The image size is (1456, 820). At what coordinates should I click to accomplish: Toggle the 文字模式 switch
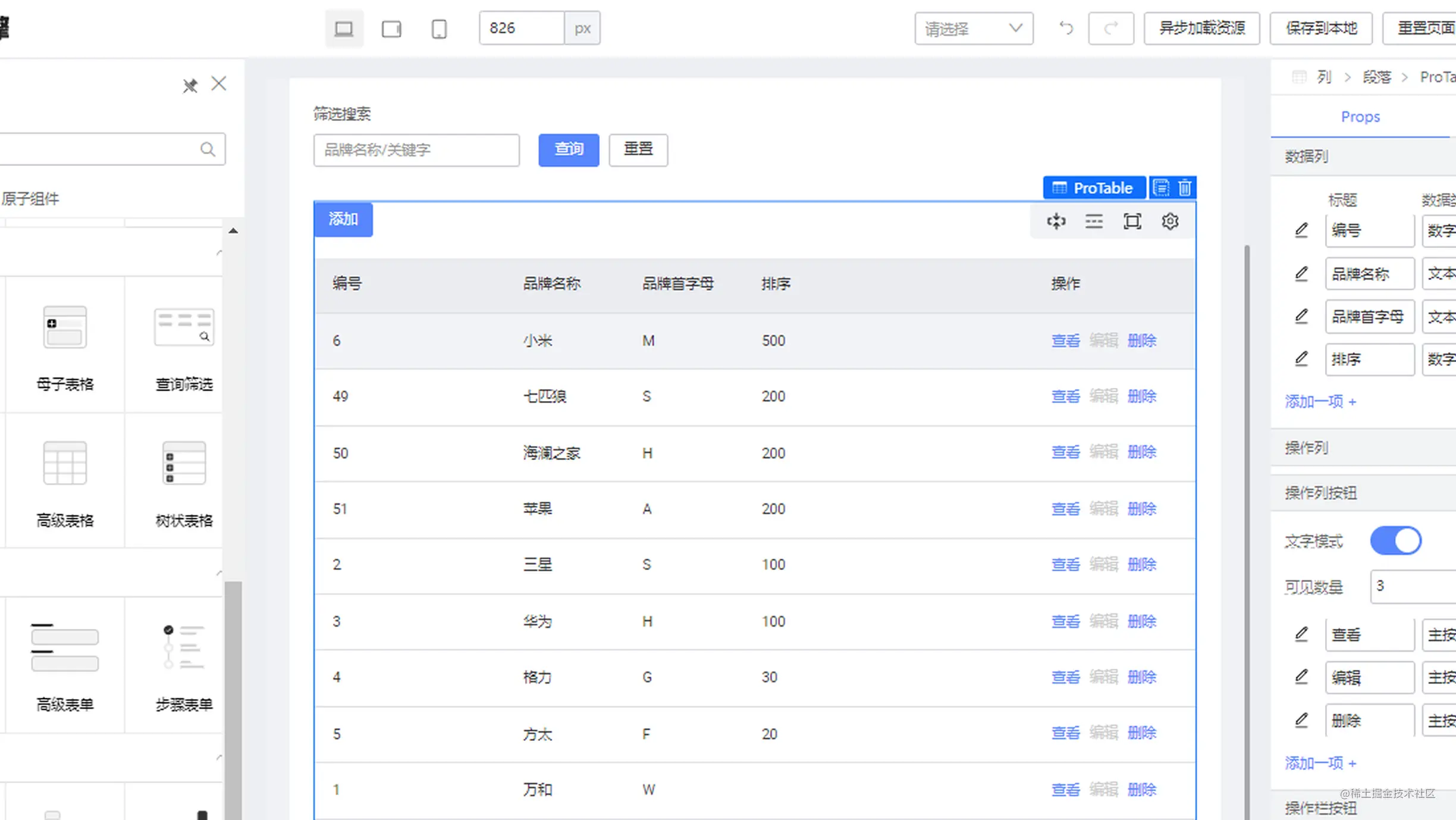pos(1395,541)
